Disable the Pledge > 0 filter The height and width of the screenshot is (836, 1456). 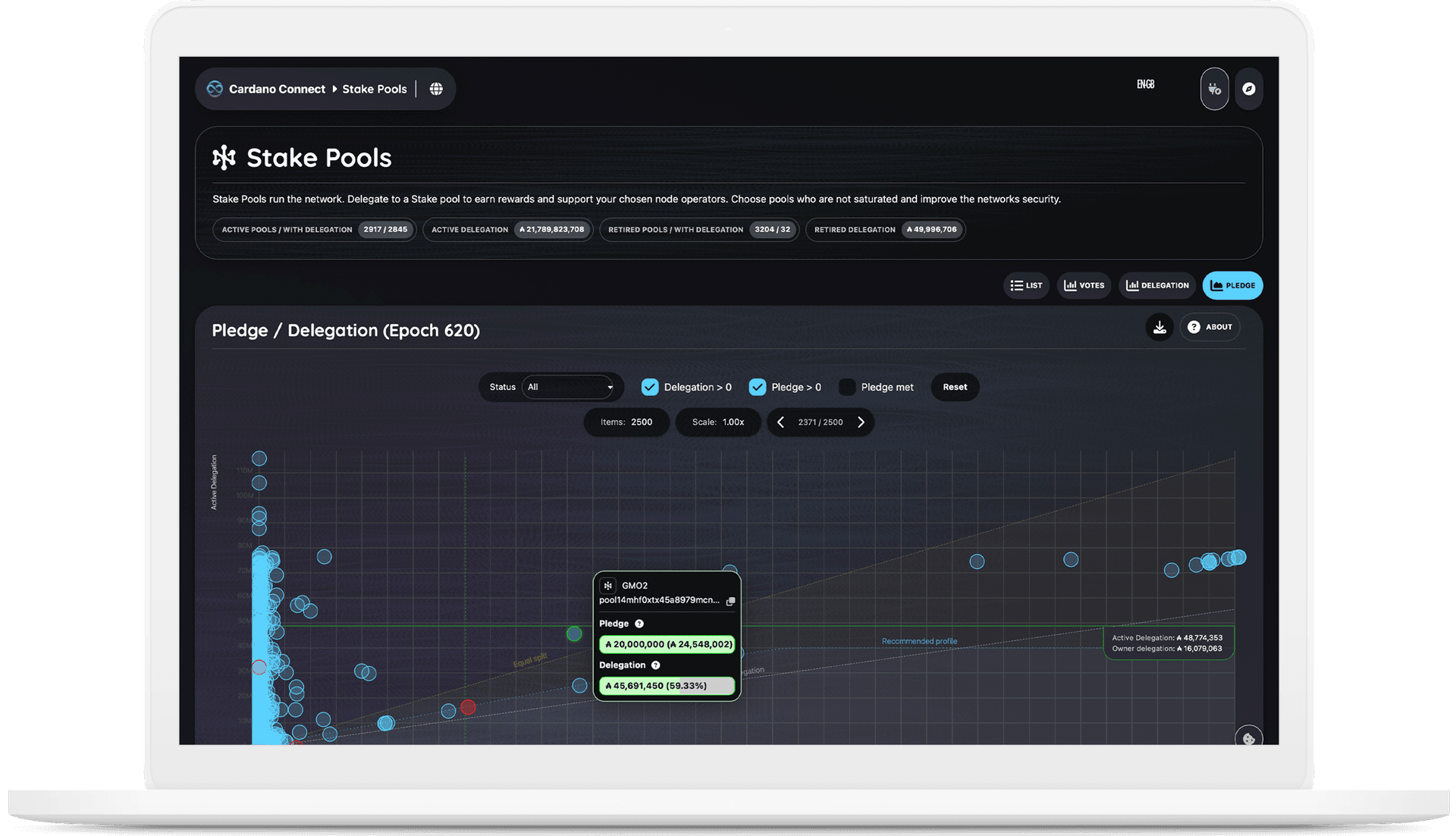pyautogui.click(x=758, y=387)
